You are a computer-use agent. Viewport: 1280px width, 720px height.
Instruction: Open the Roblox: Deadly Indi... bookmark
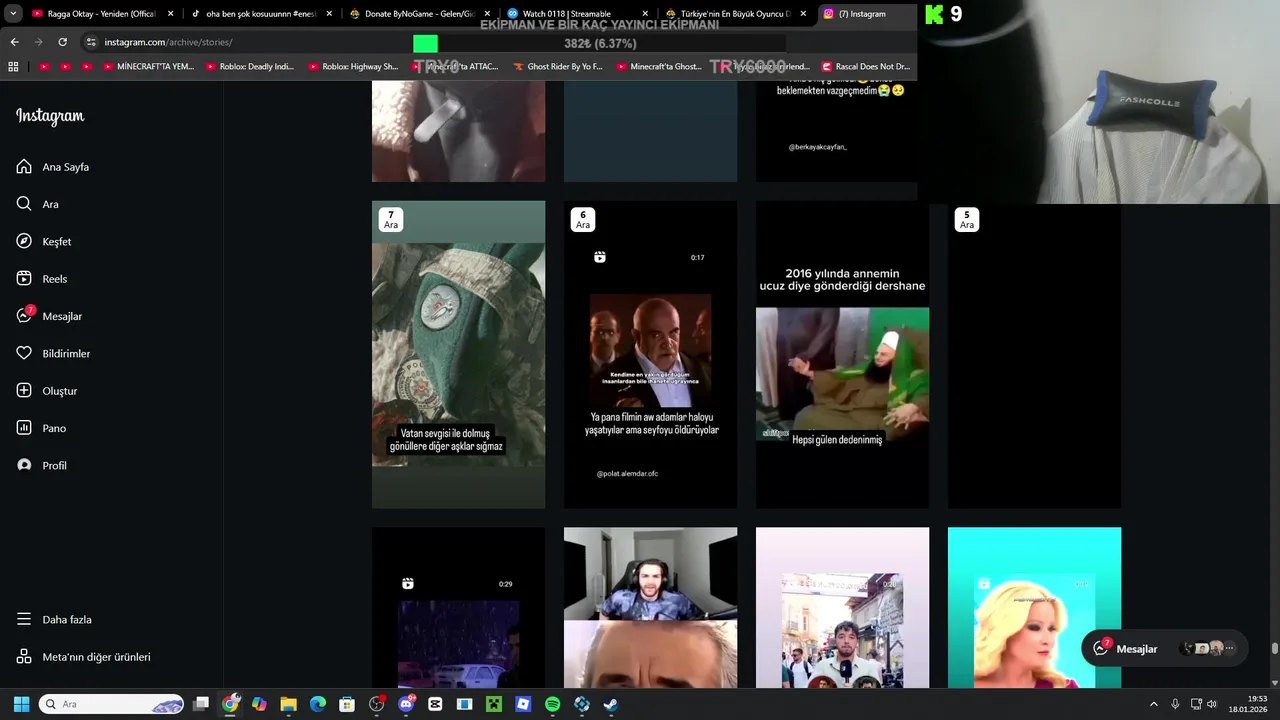pyautogui.click(x=250, y=67)
